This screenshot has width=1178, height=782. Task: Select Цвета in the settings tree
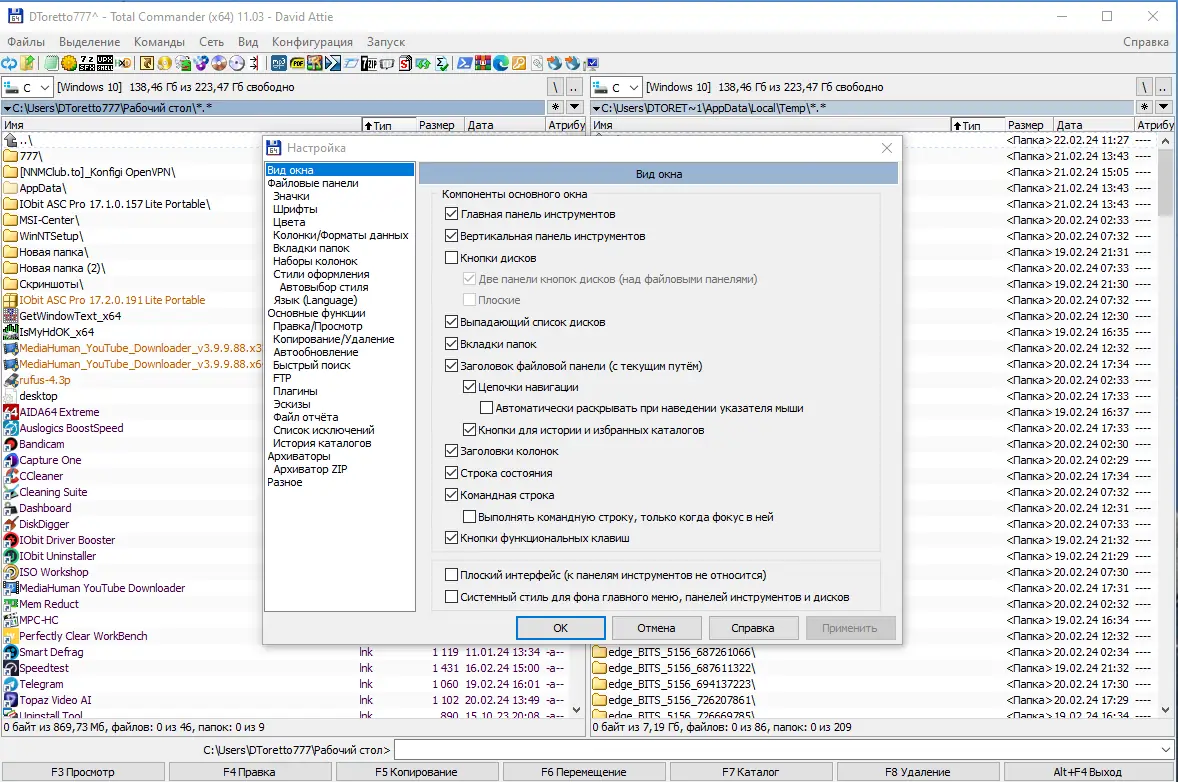pyautogui.click(x=289, y=222)
